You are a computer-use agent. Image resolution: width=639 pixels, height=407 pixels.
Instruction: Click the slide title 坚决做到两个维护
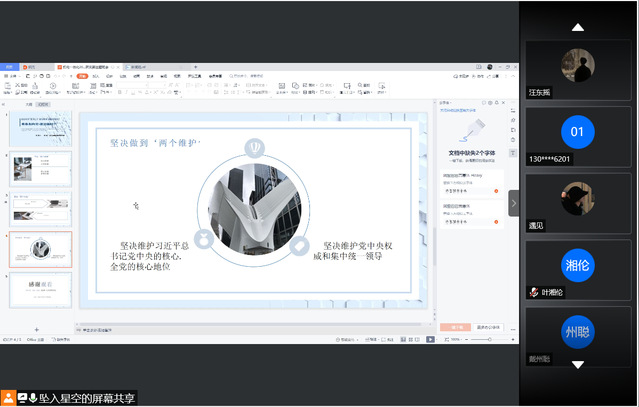pos(155,144)
